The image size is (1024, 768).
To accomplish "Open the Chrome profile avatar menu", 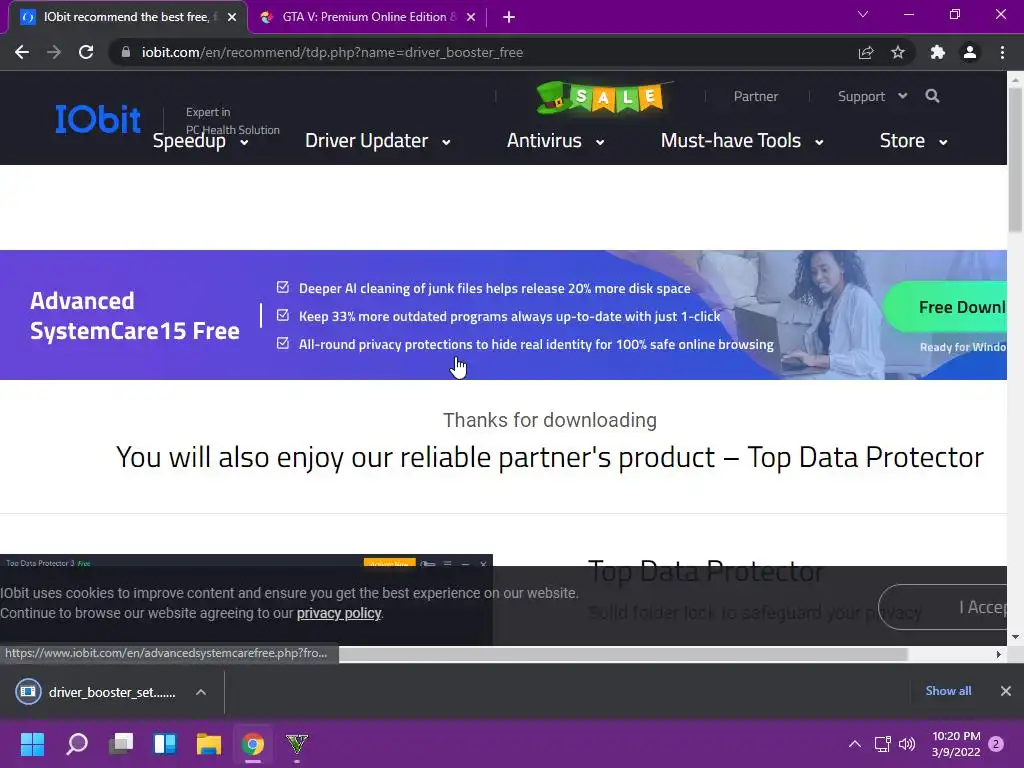I will pos(970,52).
